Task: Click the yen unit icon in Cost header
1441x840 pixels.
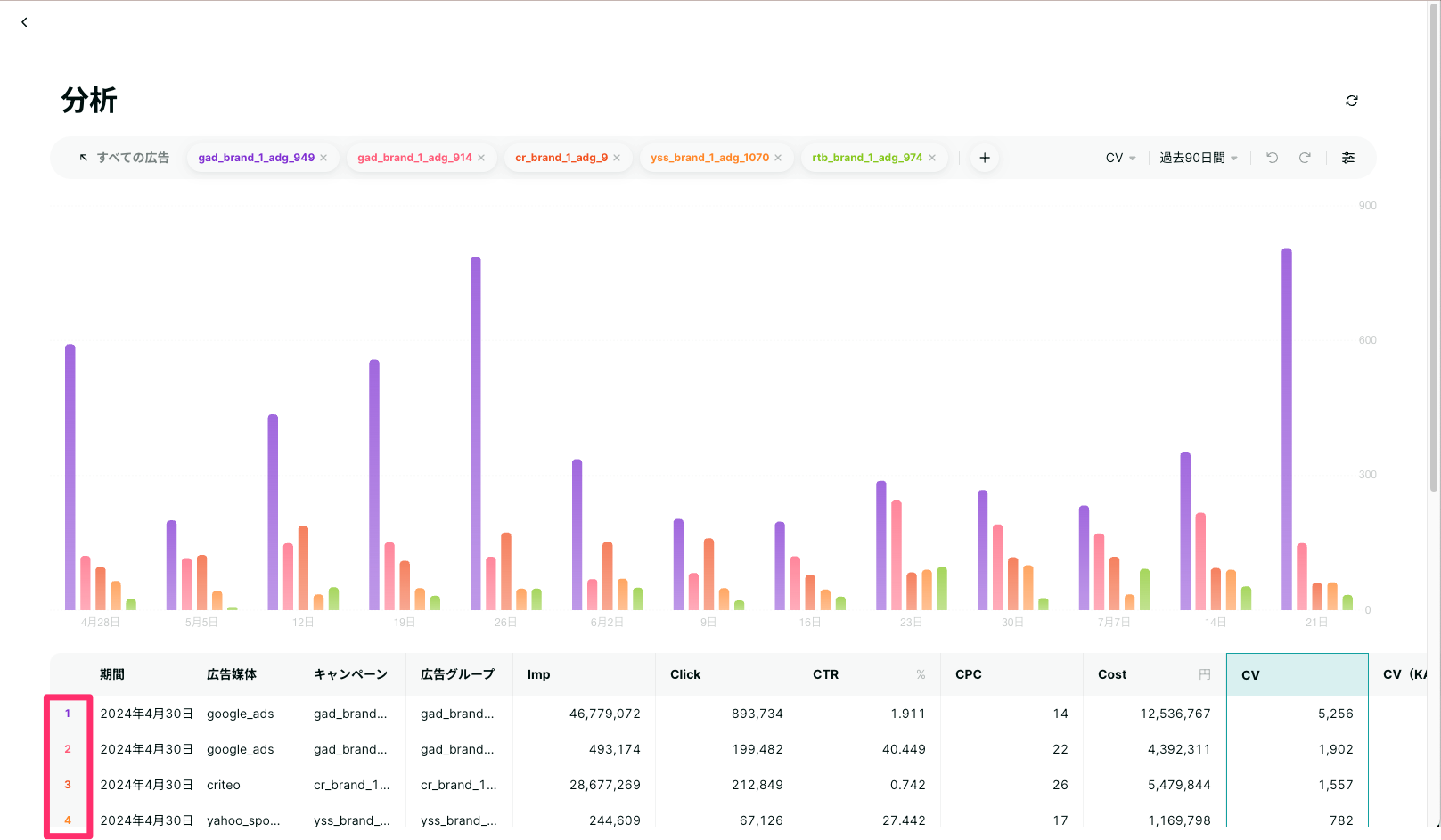Action: point(1205,674)
